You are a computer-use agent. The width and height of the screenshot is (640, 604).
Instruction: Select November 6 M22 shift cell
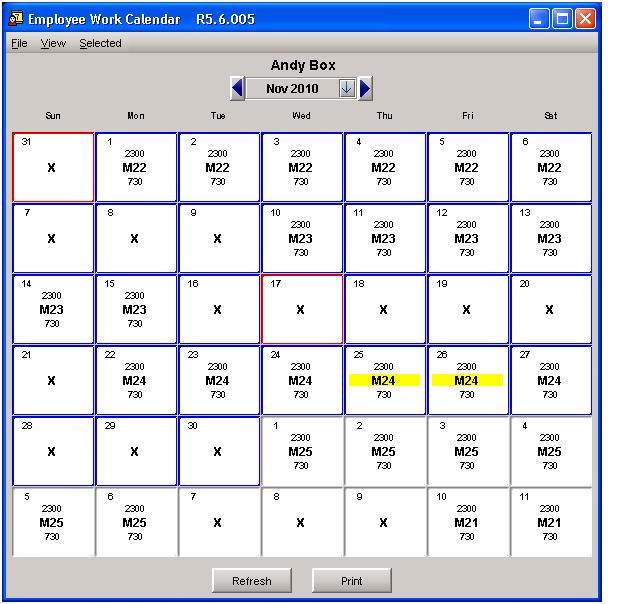click(551, 167)
